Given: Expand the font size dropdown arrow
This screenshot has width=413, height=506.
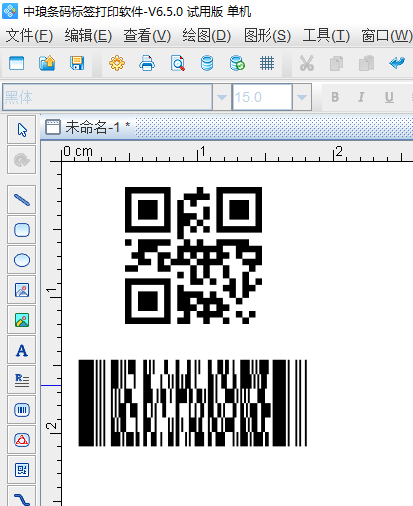Looking at the screenshot, I should coord(302,97).
